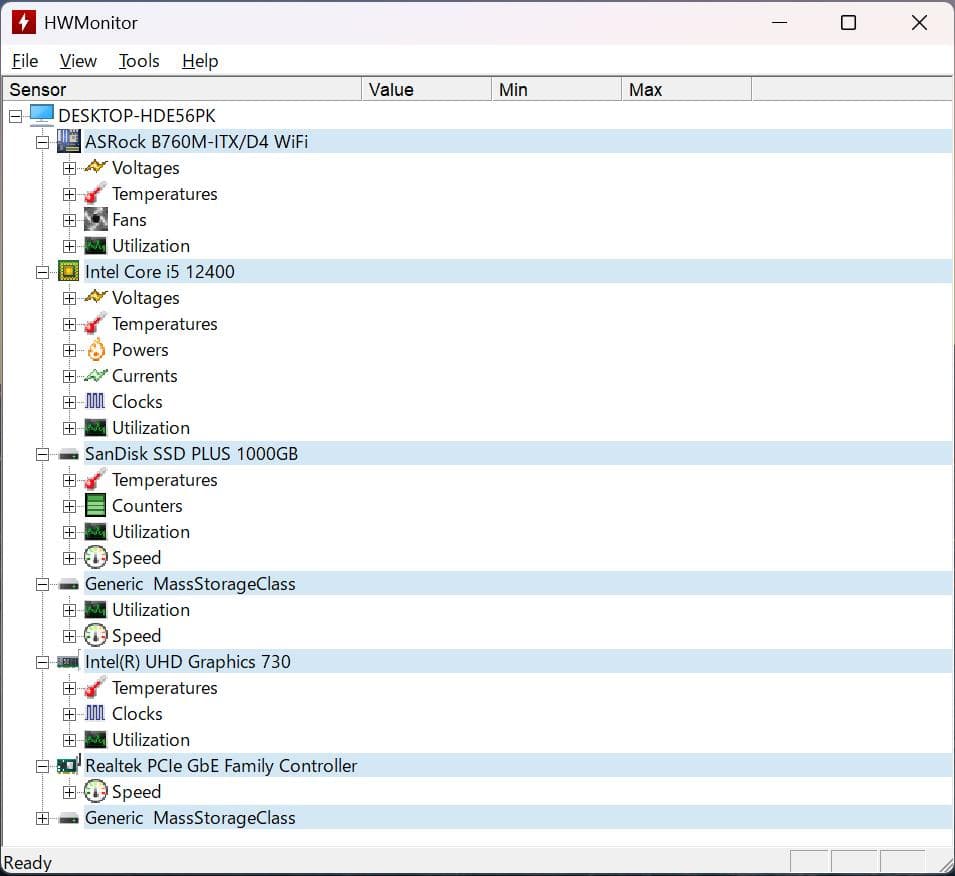Expand the bottom Generic MassStorageClass entry
Image resolution: width=955 pixels, height=876 pixels.
42,817
